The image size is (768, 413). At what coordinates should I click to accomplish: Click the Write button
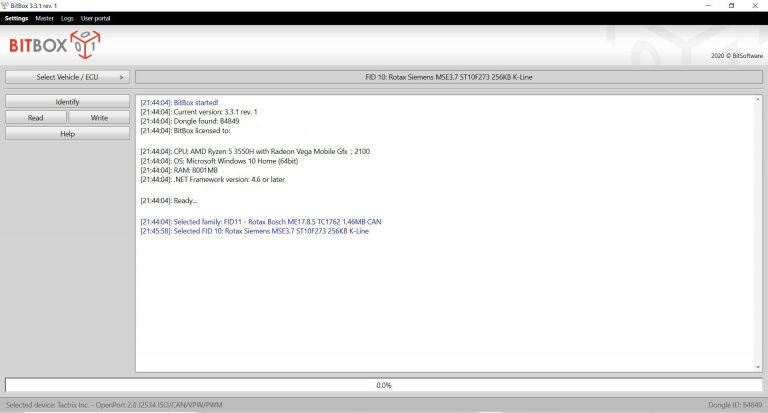click(x=99, y=118)
